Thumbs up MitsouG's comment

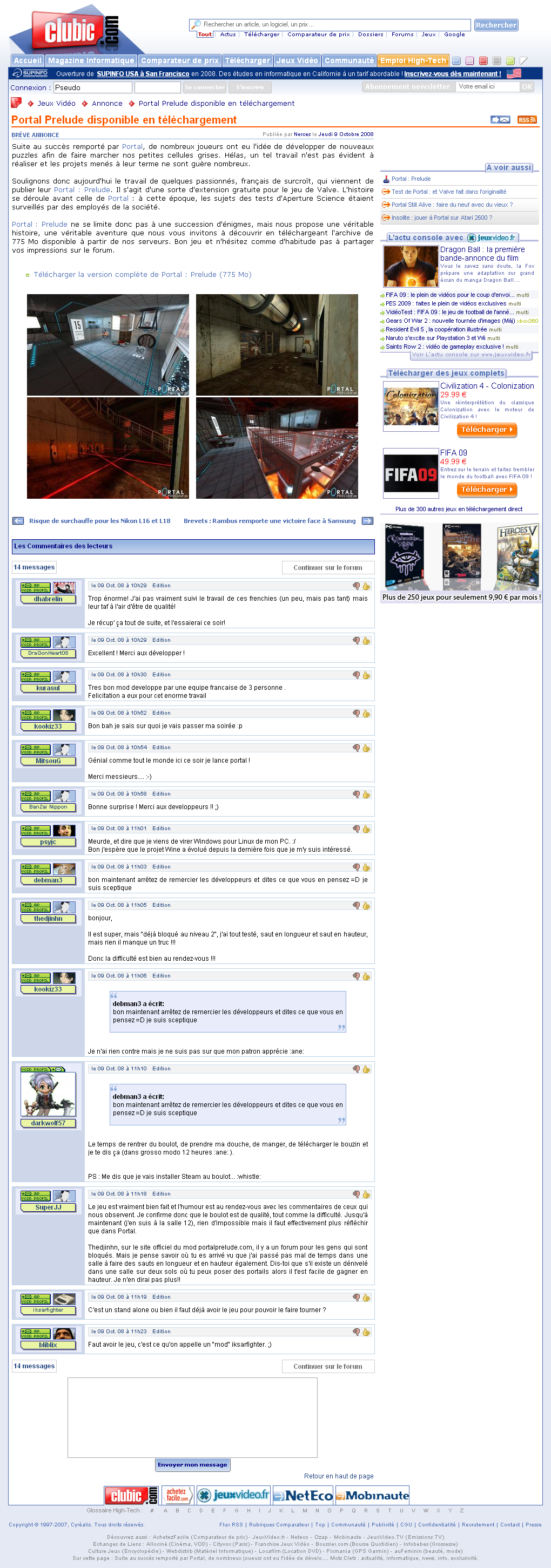pyautogui.click(x=366, y=748)
